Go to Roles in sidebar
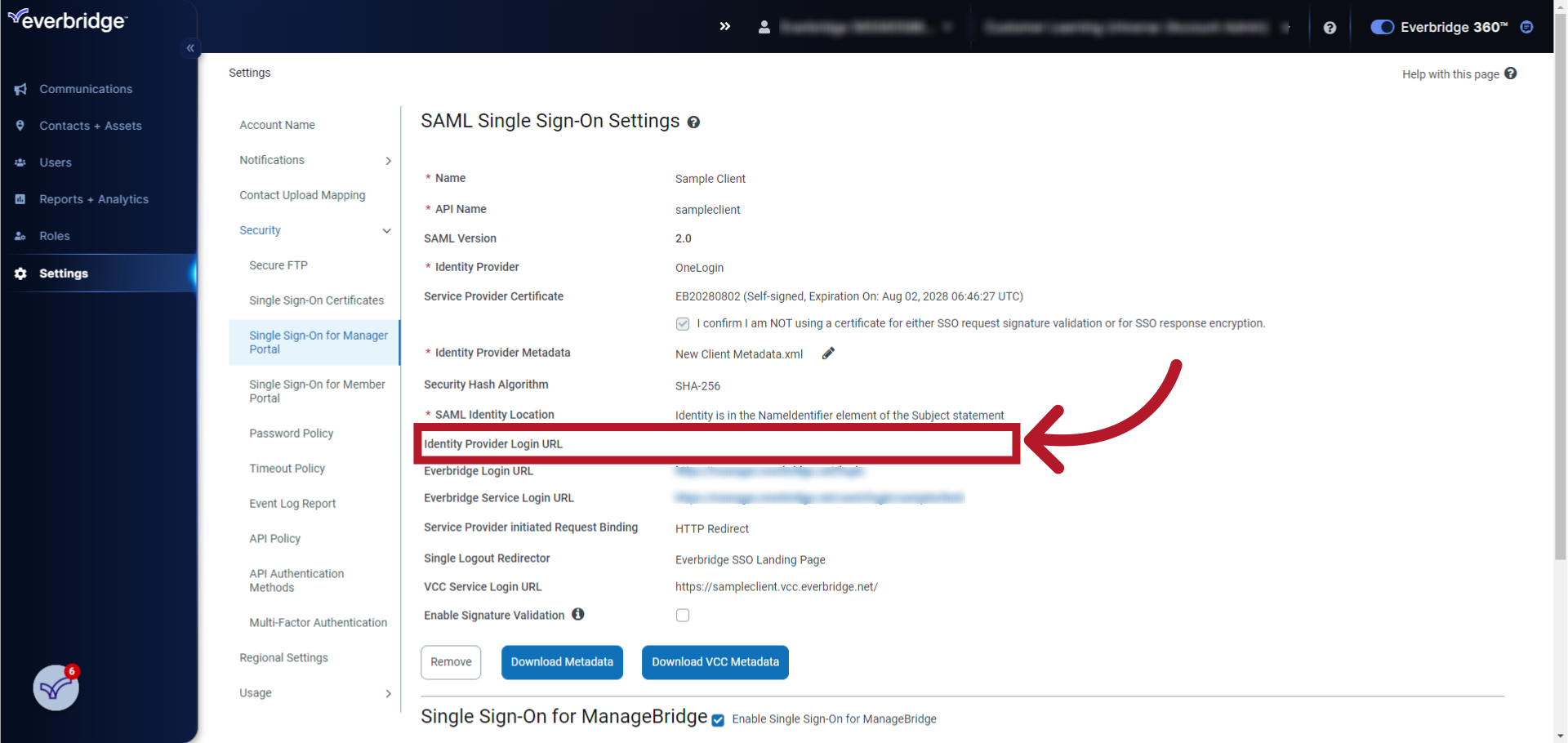The height and width of the screenshot is (743, 1568). pyautogui.click(x=55, y=236)
